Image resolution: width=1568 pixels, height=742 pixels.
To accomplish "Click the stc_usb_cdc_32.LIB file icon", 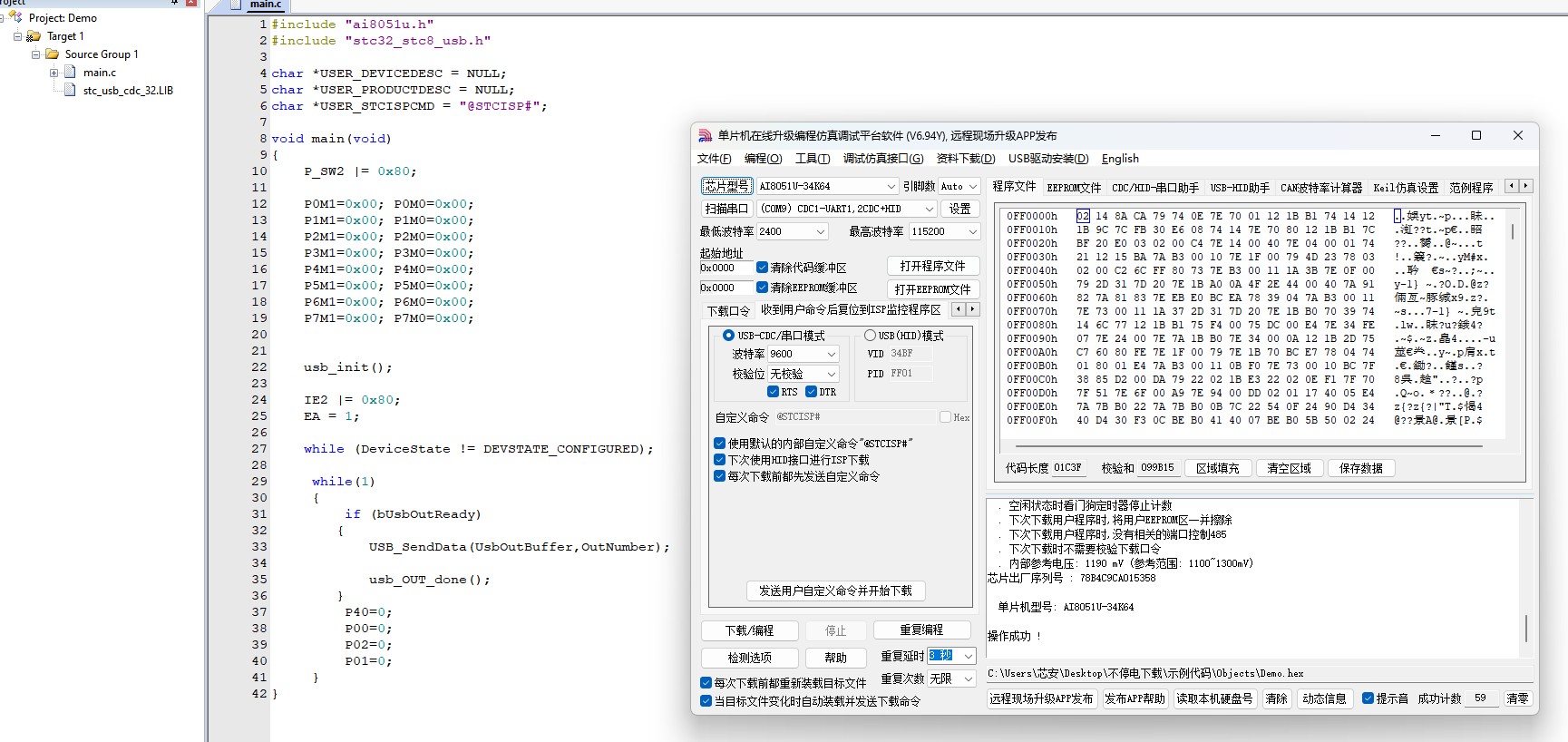I will click(x=71, y=91).
